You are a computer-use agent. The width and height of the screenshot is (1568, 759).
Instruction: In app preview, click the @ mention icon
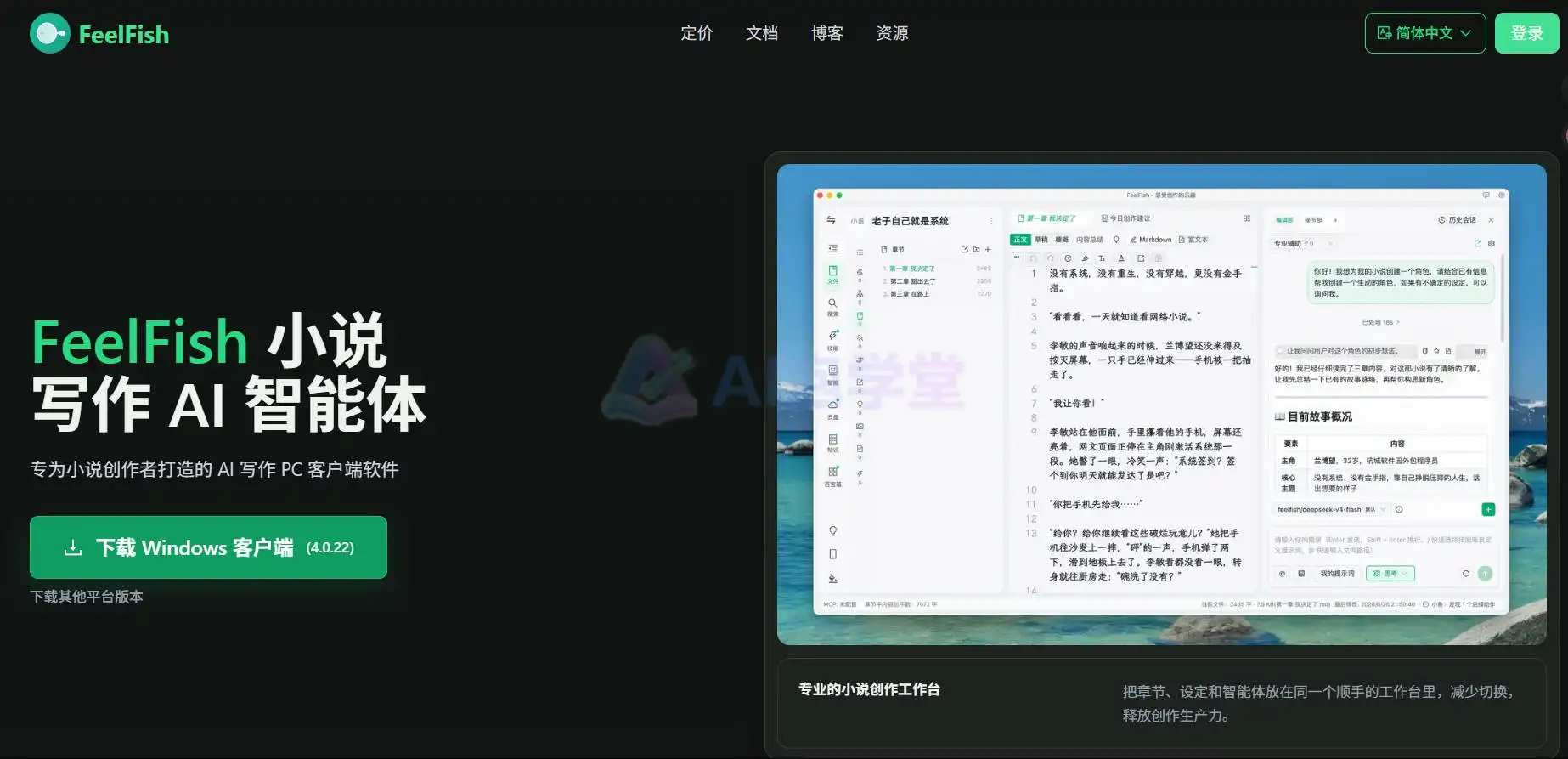pyautogui.click(x=1283, y=574)
